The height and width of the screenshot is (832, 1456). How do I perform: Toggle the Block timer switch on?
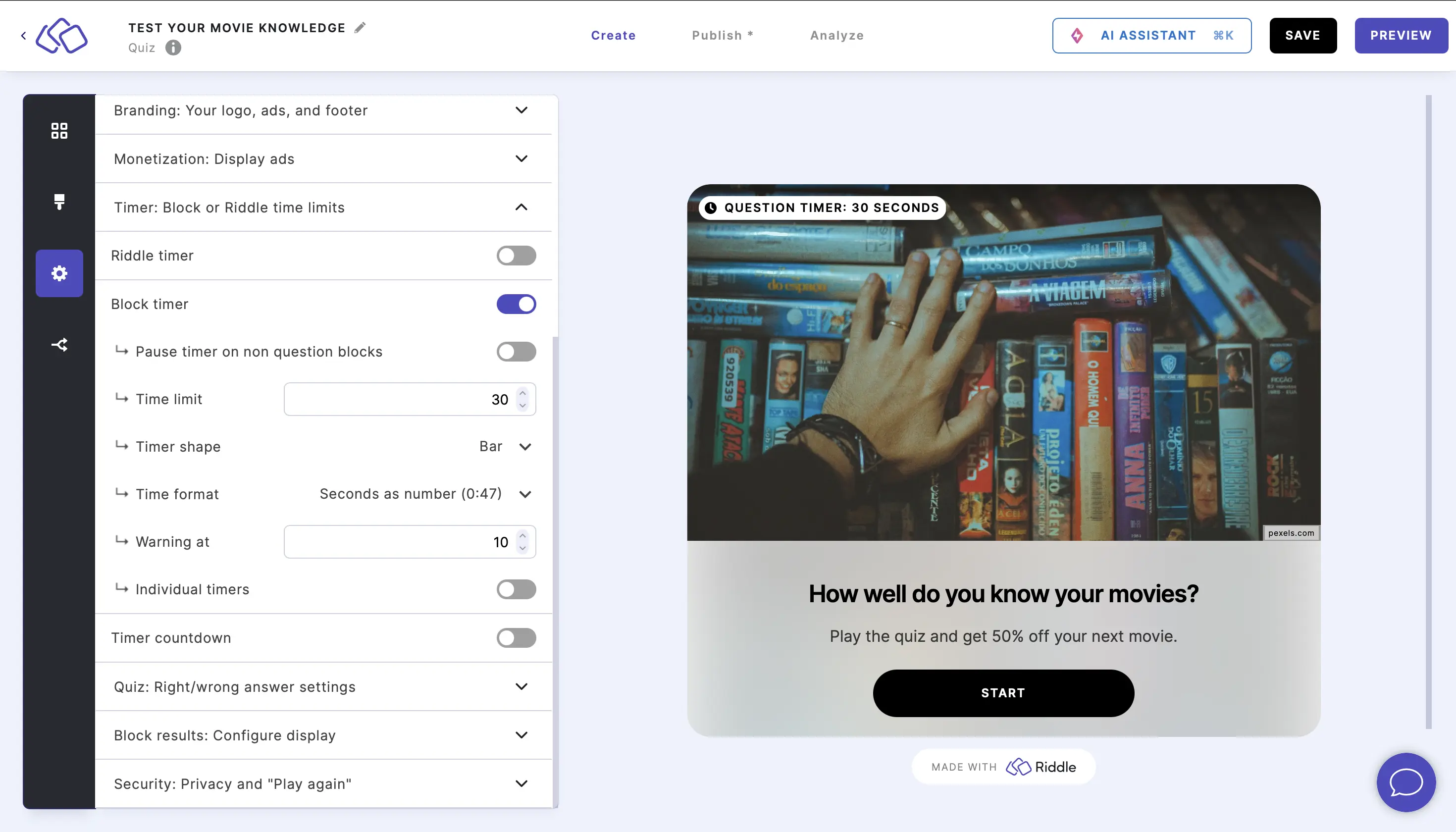pos(516,304)
